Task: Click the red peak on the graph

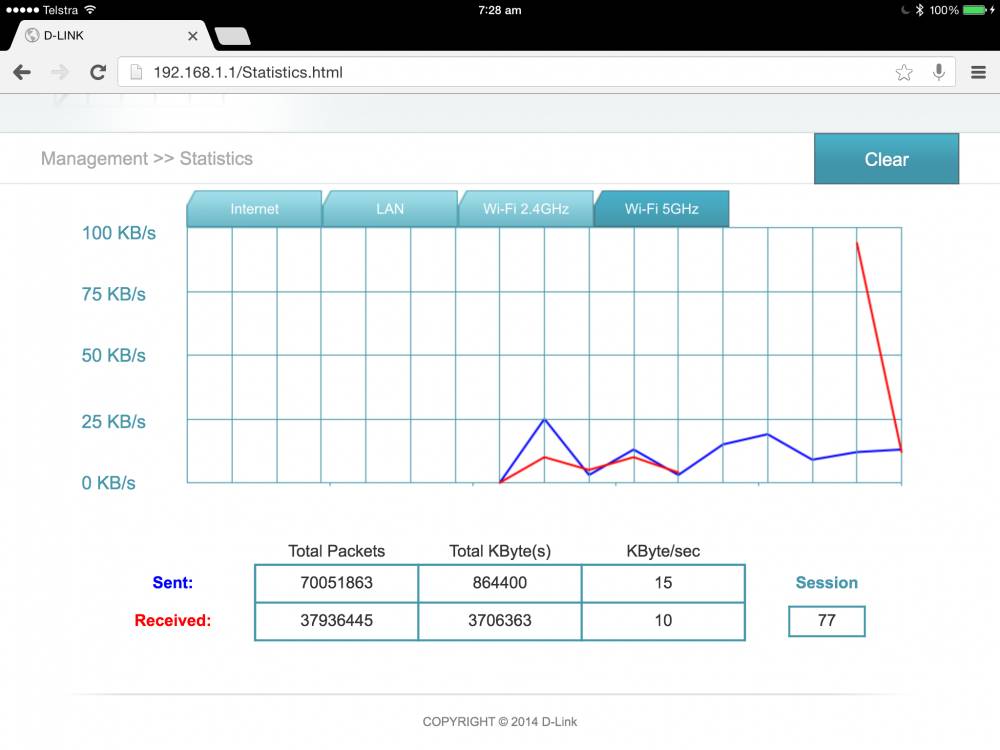Action: [857, 243]
